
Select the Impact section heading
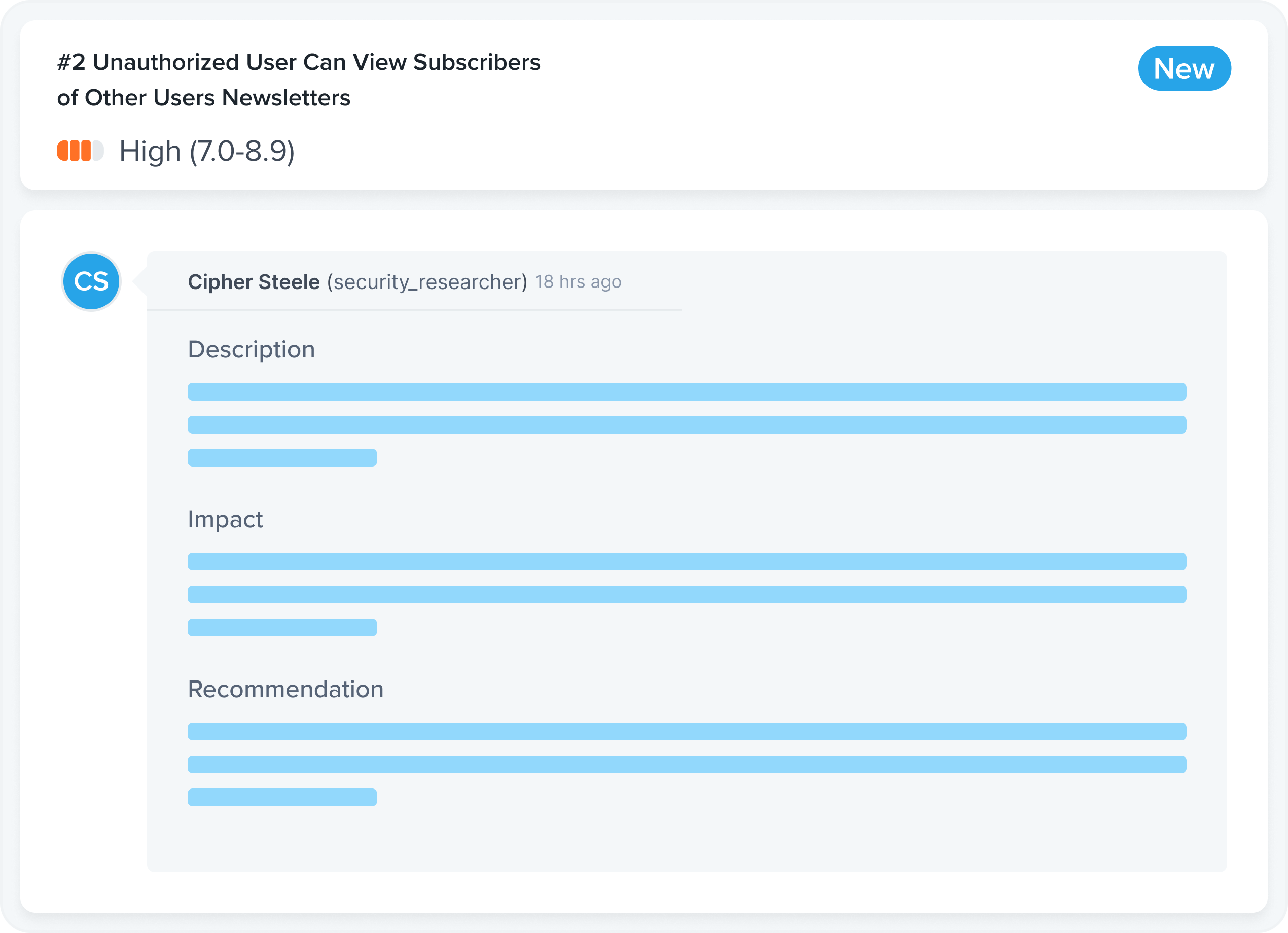coord(226,519)
